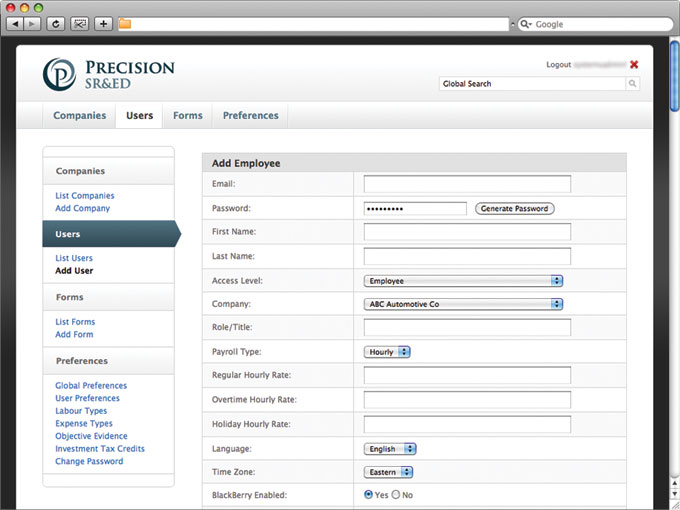
Task: Open the List Forms link
Action: (75, 322)
